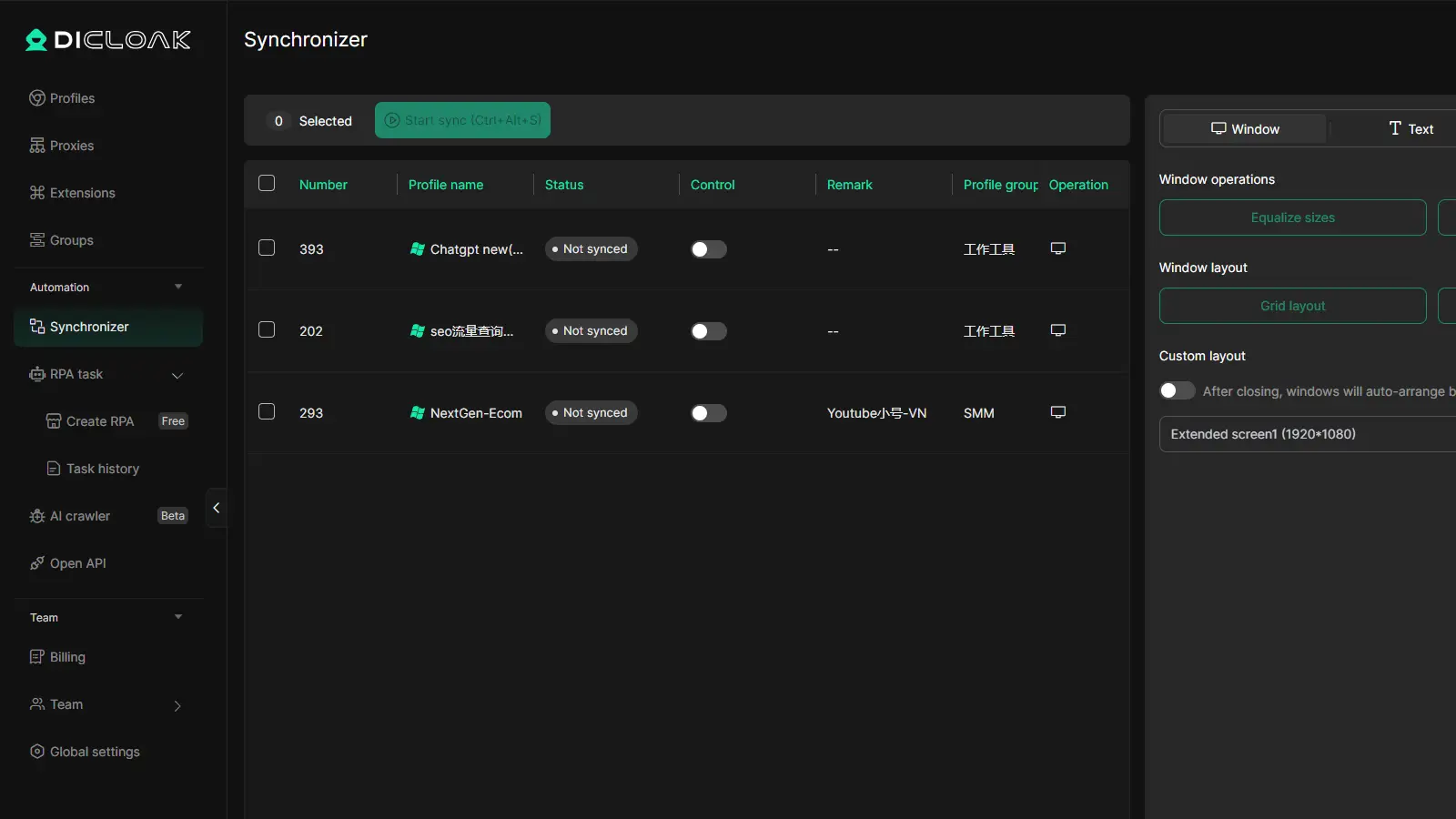Click the DICLOAK logo icon
Viewport: 1456px width, 819px height.
36,40
